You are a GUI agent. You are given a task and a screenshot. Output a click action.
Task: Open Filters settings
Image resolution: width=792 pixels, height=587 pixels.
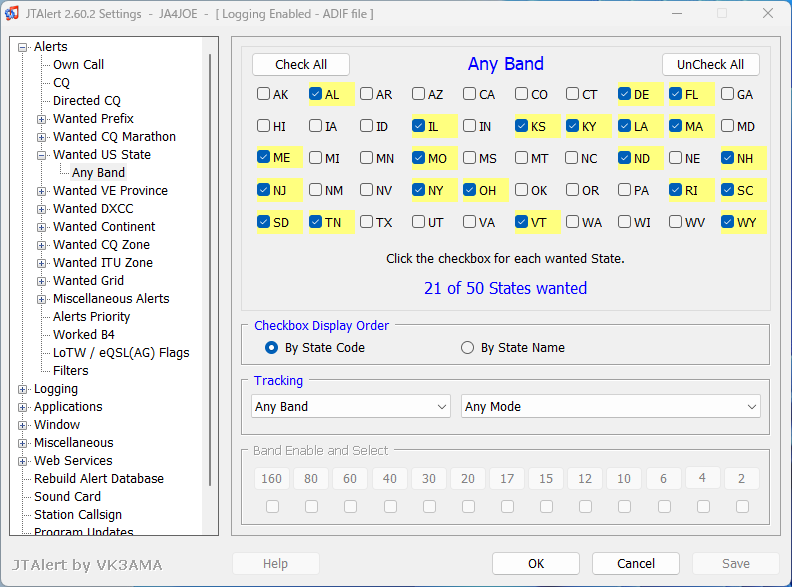point(71,371)
